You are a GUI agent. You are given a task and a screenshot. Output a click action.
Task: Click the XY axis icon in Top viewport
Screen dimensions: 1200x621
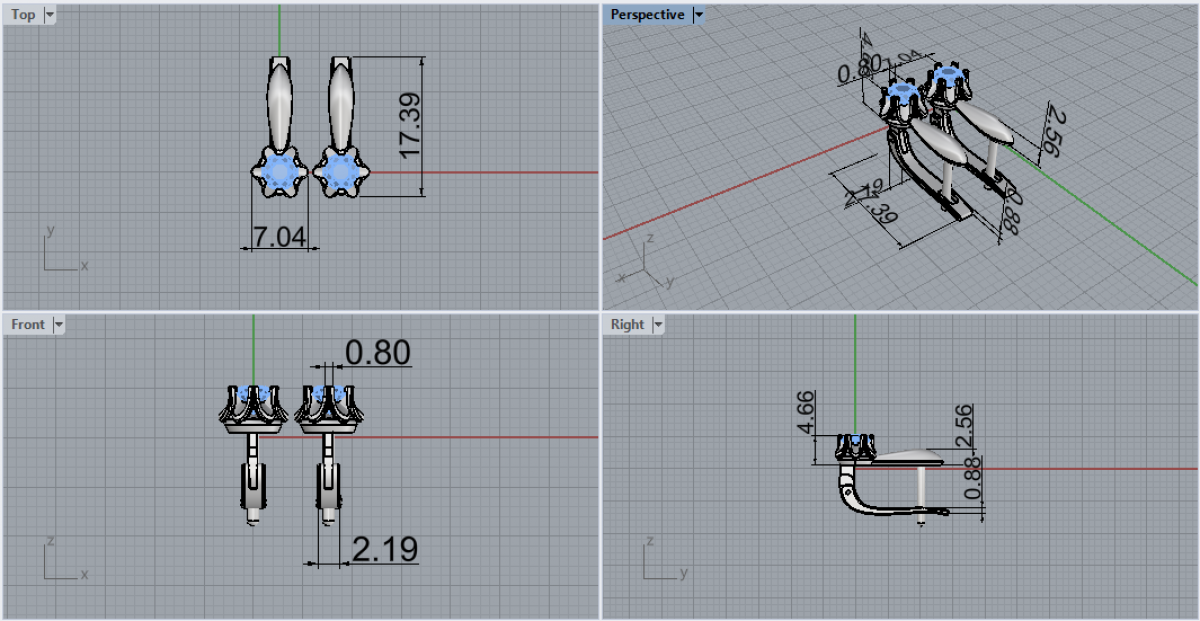[x=66, y=250]
